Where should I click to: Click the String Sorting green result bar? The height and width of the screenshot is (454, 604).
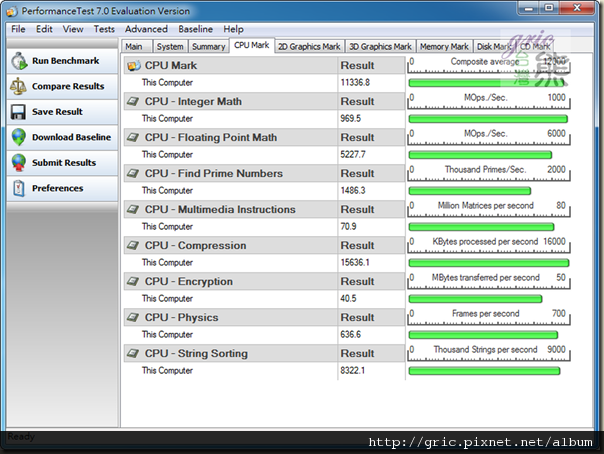tap(484, 371)
